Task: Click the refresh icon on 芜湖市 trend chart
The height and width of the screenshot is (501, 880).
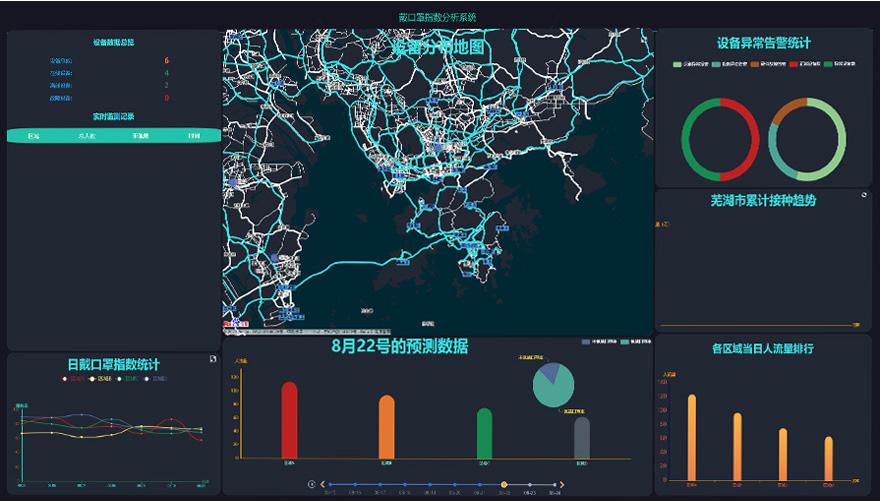Action: (x=864, y=196)
